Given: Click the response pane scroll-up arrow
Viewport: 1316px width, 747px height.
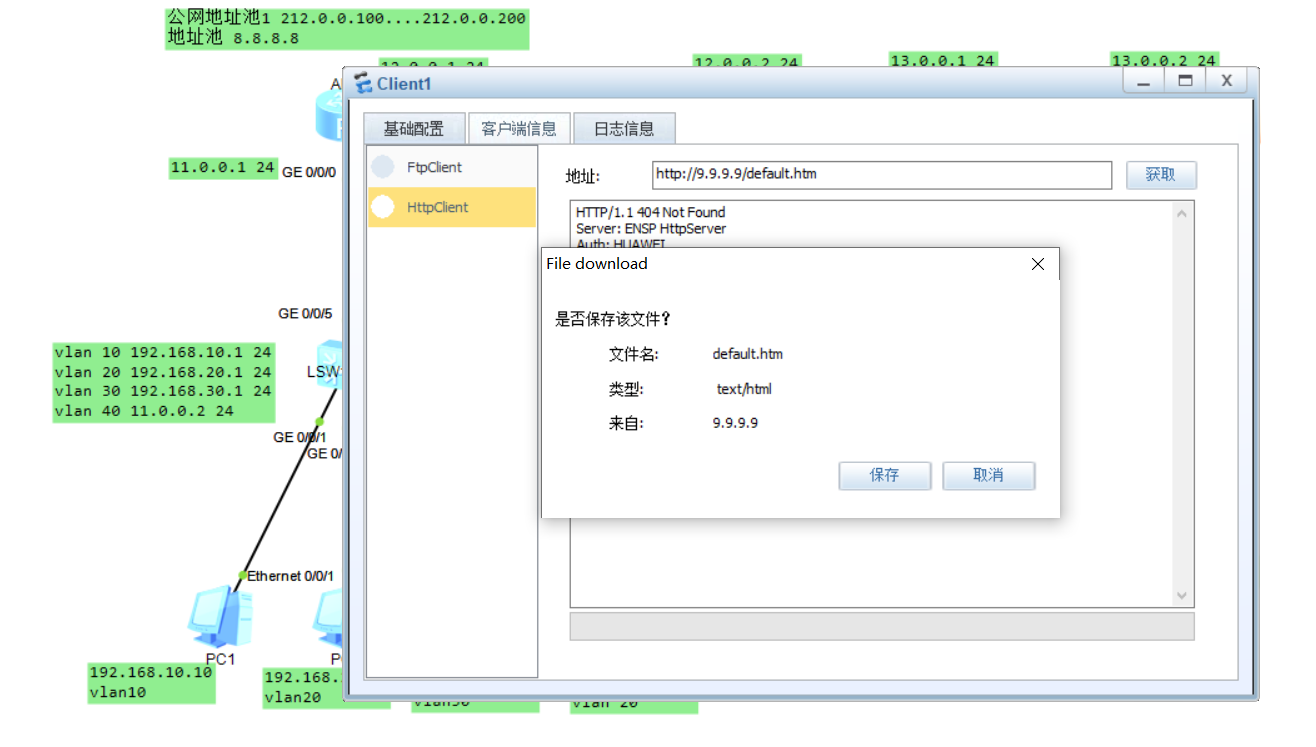Looking at the screenshot, I should [x=1182, y=213].
